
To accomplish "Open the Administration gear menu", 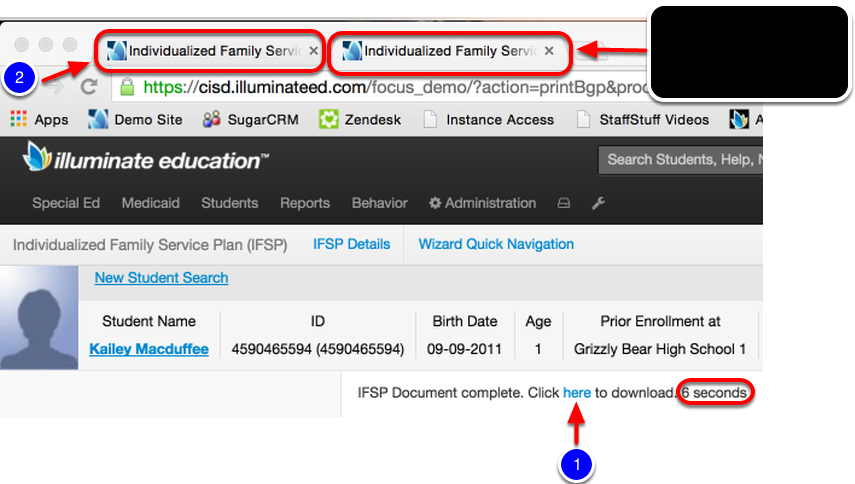I will point(483,203).
